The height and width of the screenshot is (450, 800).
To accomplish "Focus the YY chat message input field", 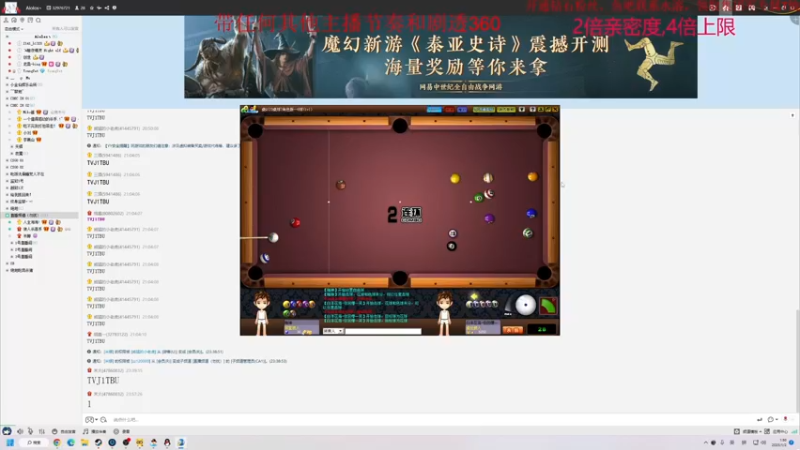I will point(429,419).
